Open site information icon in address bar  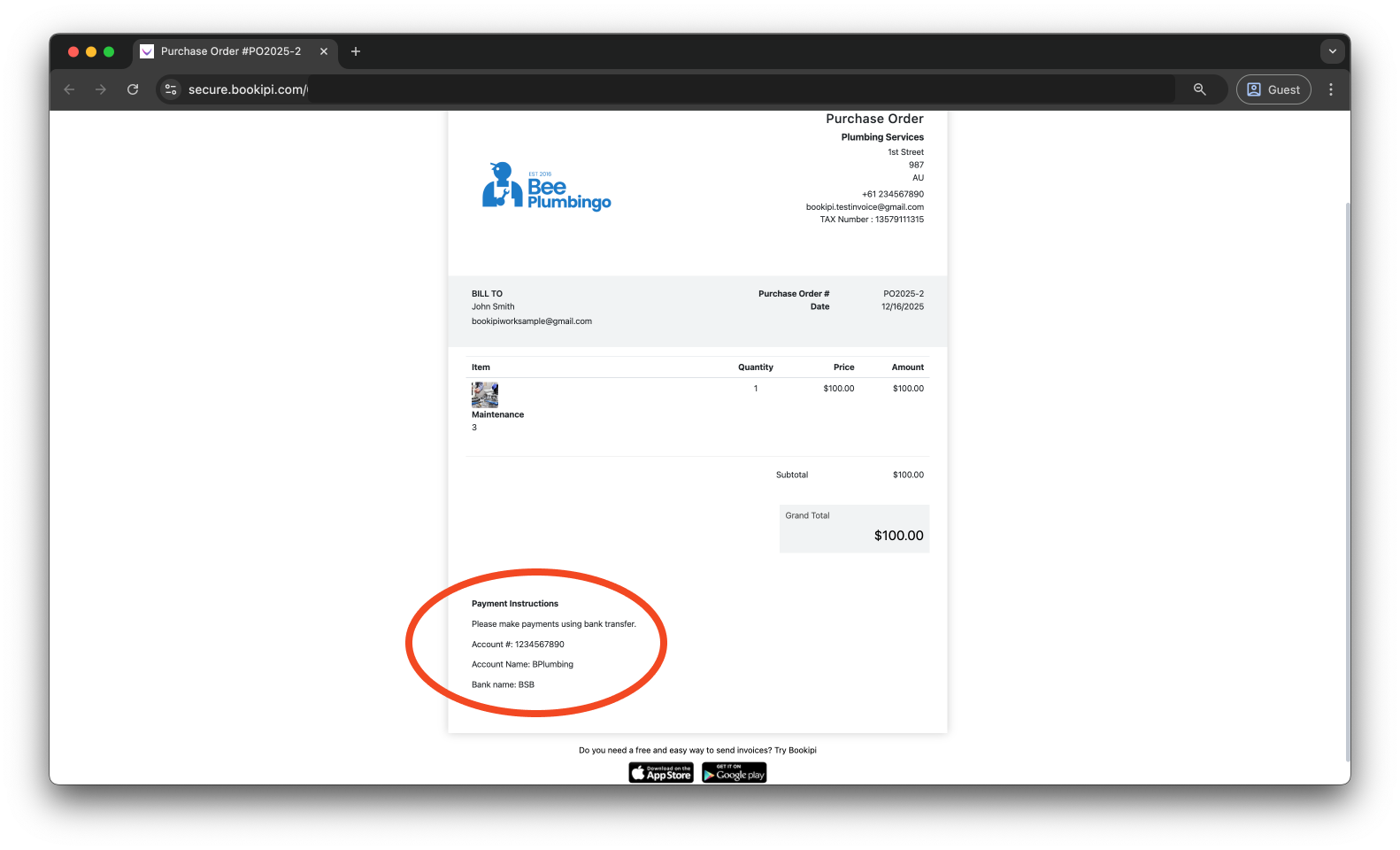pos(171,89)
